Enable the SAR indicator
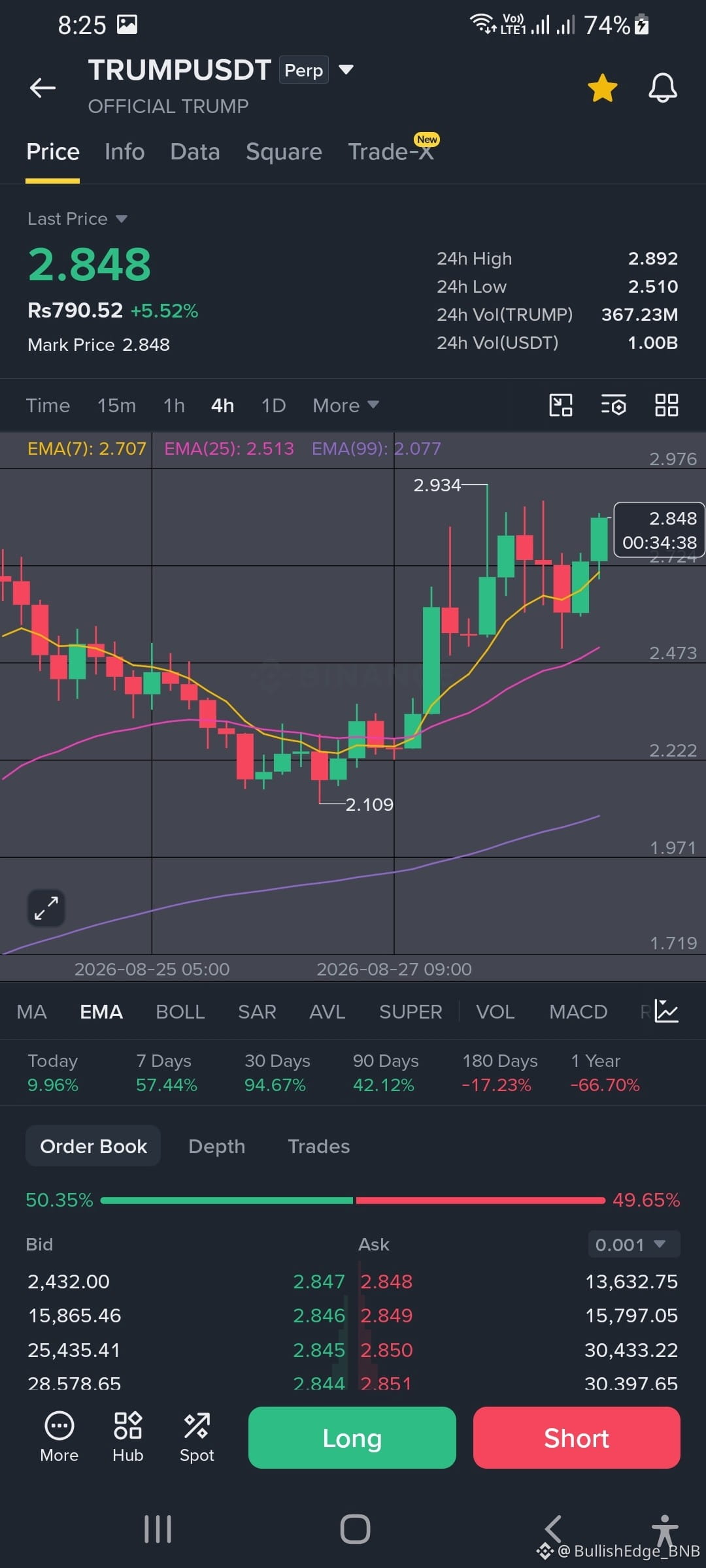This screenshot has height=1568, width=706. click(257, 1012)
